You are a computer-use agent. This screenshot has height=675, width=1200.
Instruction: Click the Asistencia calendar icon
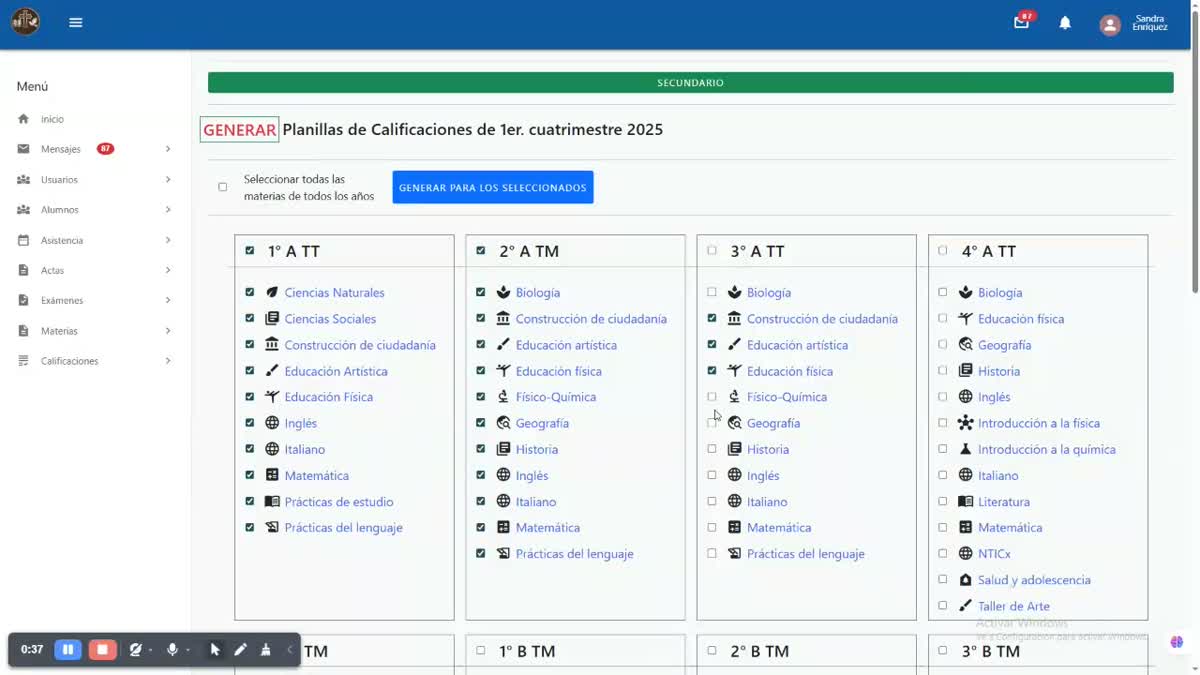pyautogui.click(x=23, y=240)
